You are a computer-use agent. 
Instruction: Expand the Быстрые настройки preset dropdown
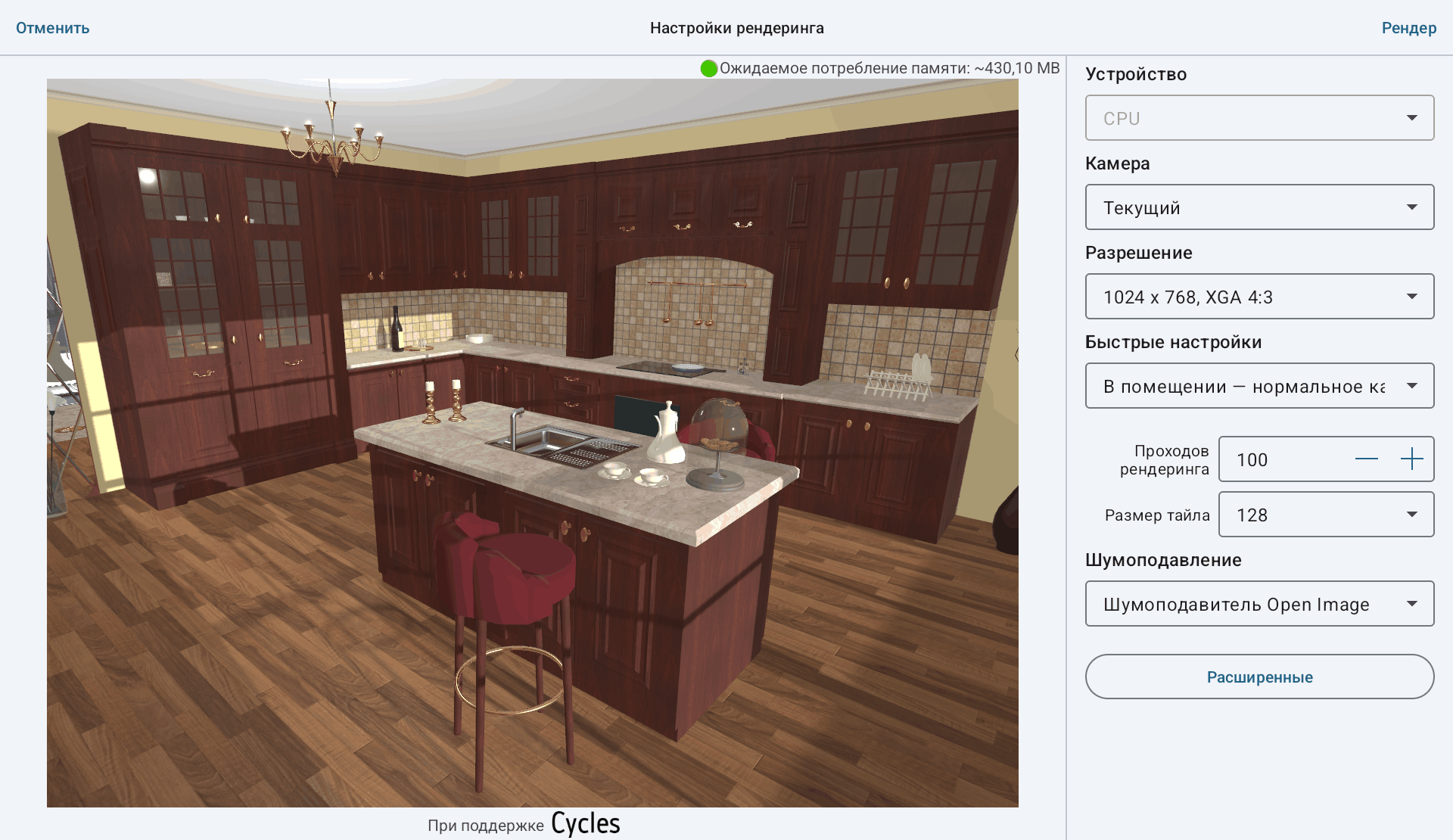tap(1259, 386)
